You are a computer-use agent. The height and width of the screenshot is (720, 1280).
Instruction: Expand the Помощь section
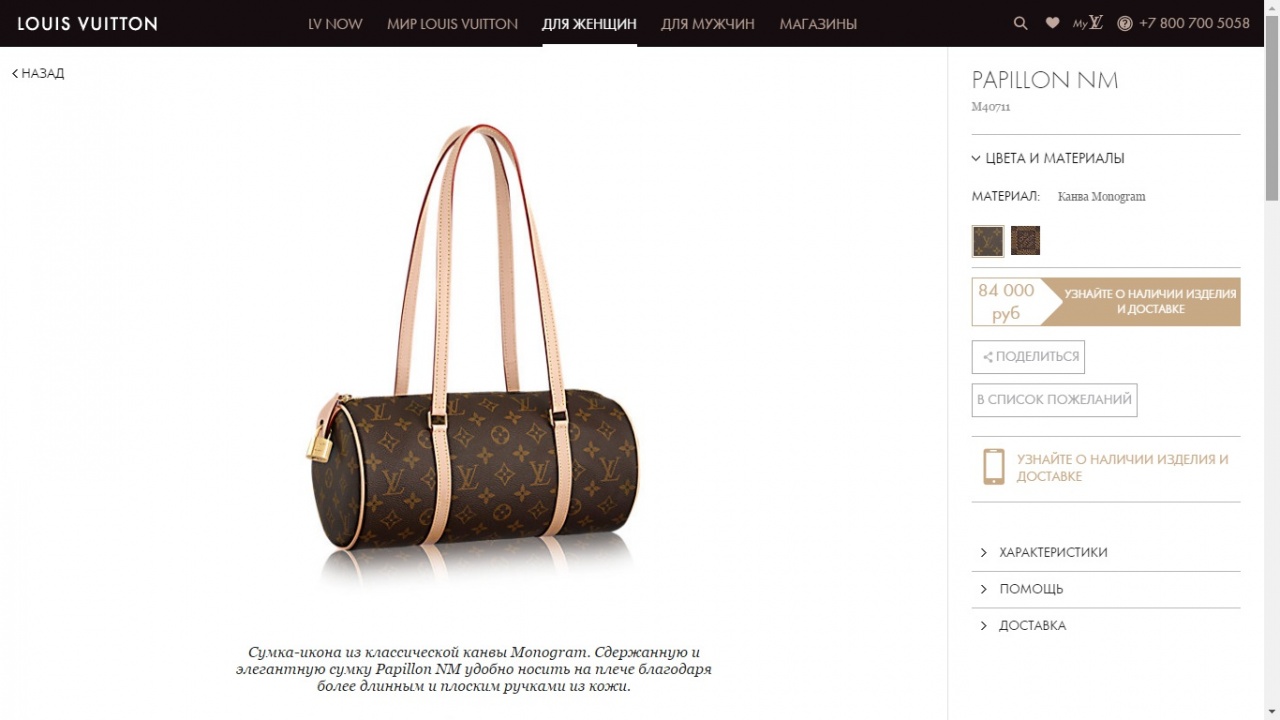coord(1105,589)
